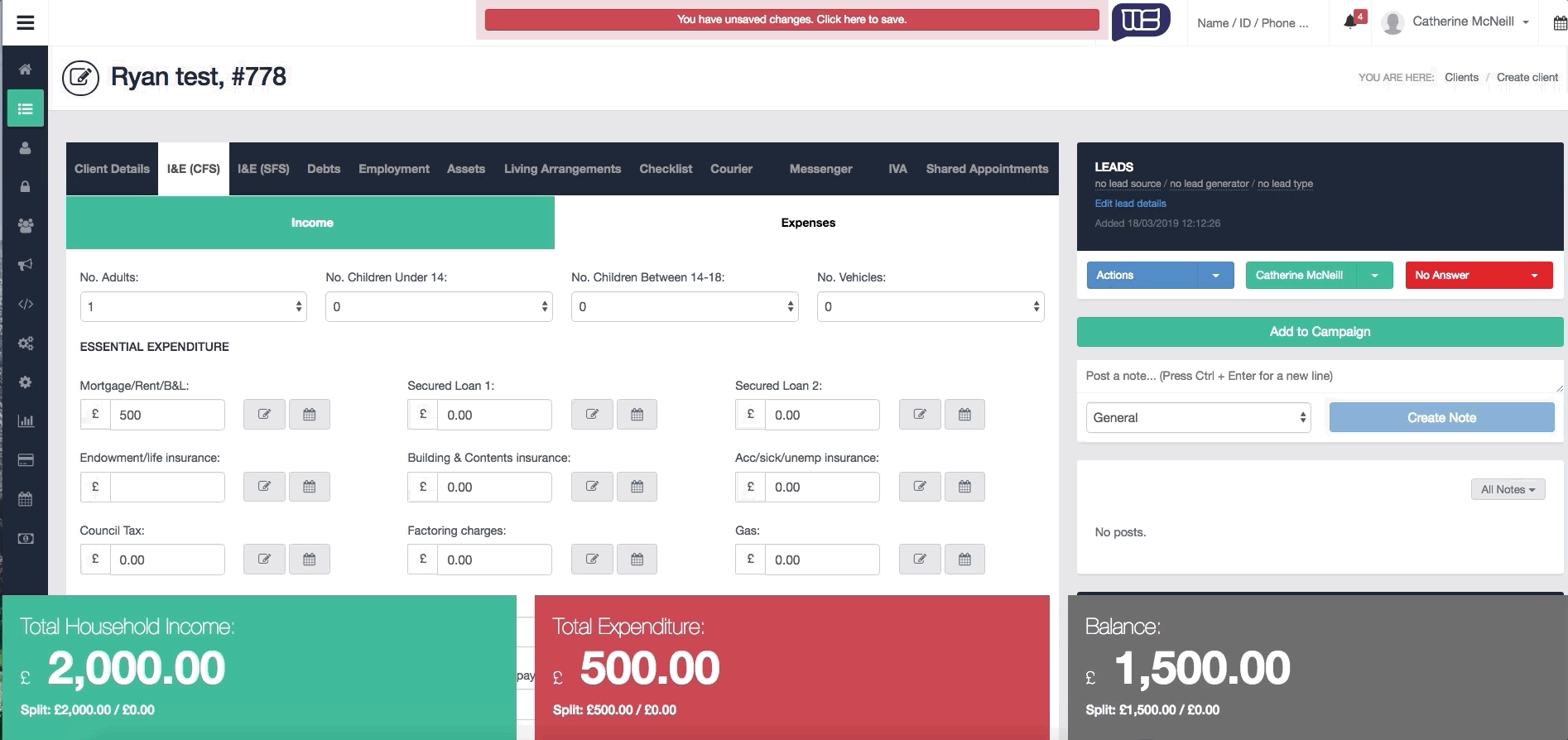Open the hamburger menu icon
Image resolution: width=1568 pixels, height=740 pixels.
pos(26,22)
